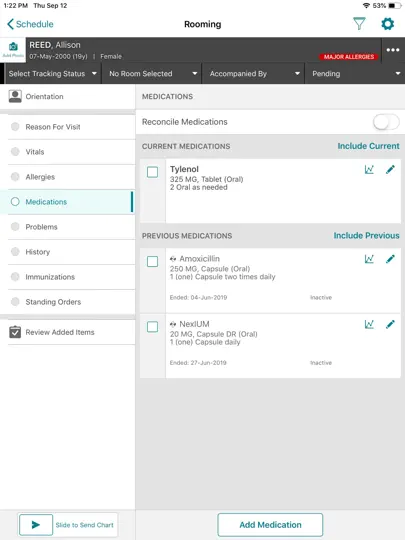Open No Room Selected dropdown
The image size is (405, 540).
tap(152, 73)
